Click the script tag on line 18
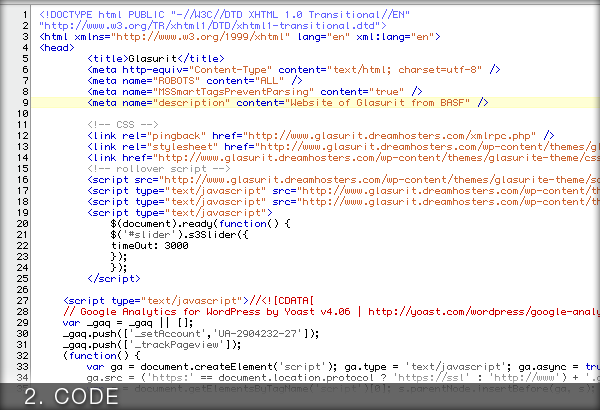 point(343,202)
